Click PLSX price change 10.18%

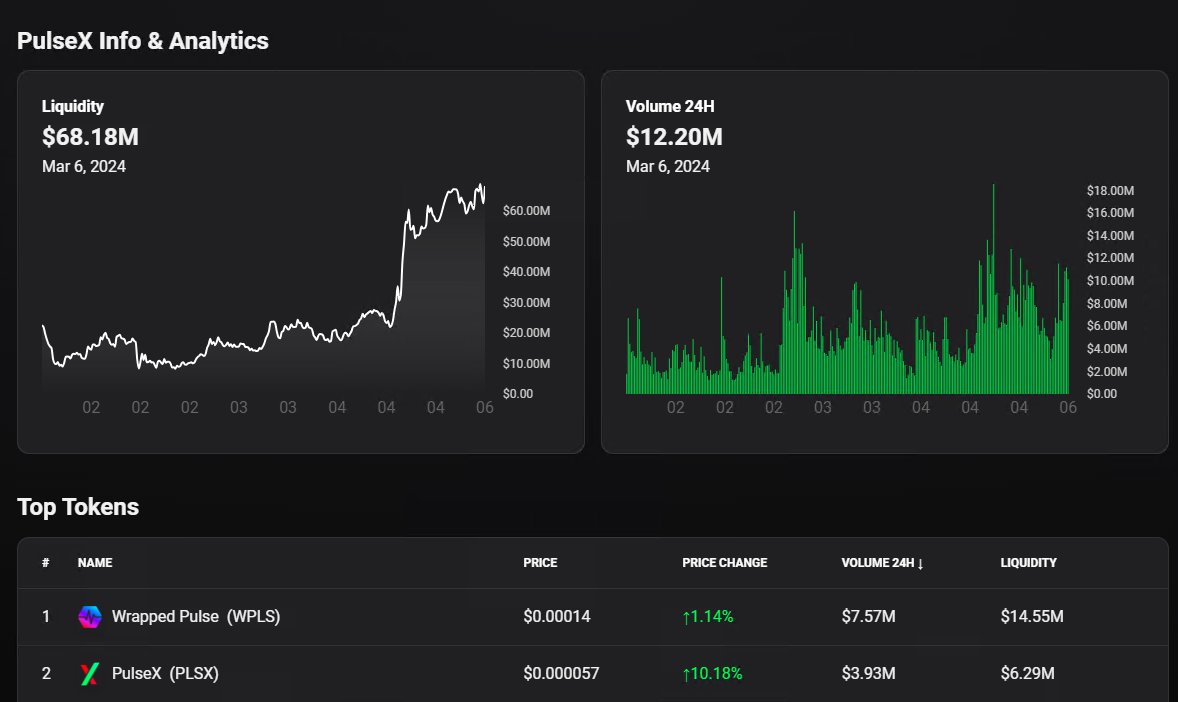pyautogui.click(x=712, y=673)
